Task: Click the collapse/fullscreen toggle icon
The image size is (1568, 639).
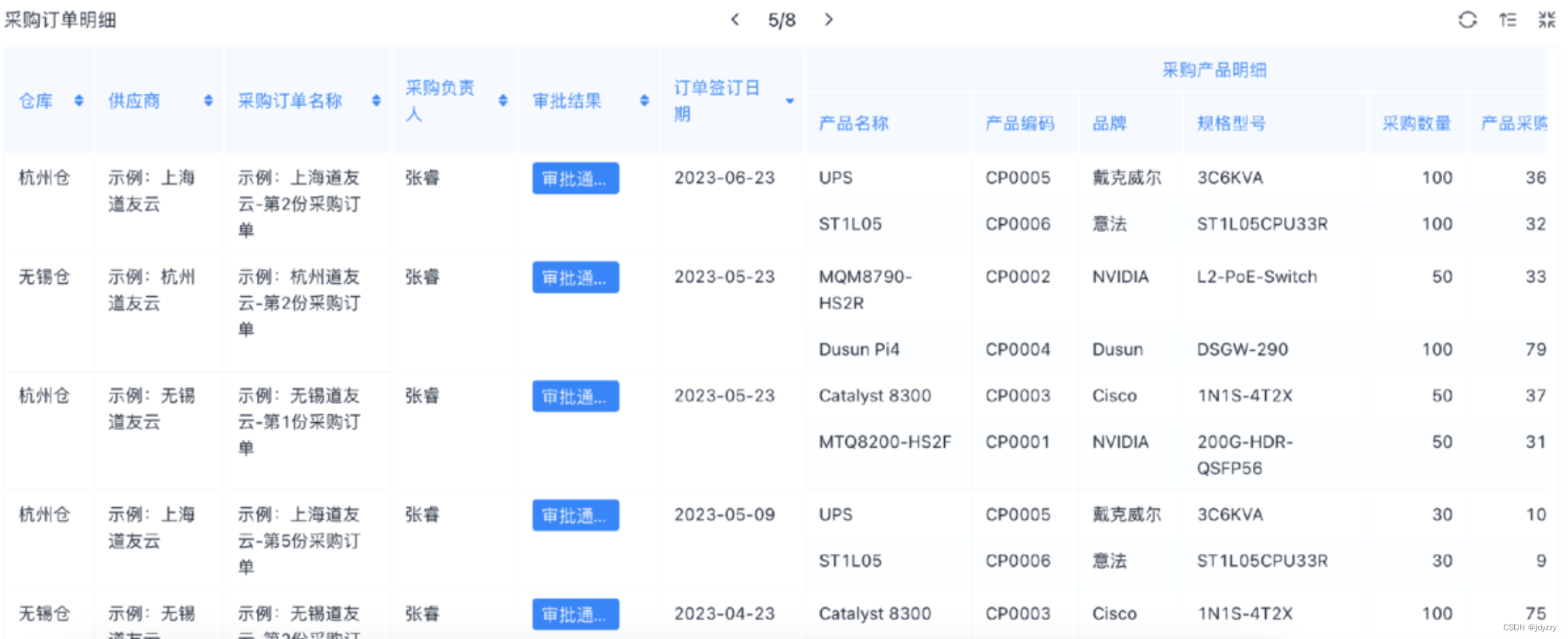Action: coord(1546,20)
